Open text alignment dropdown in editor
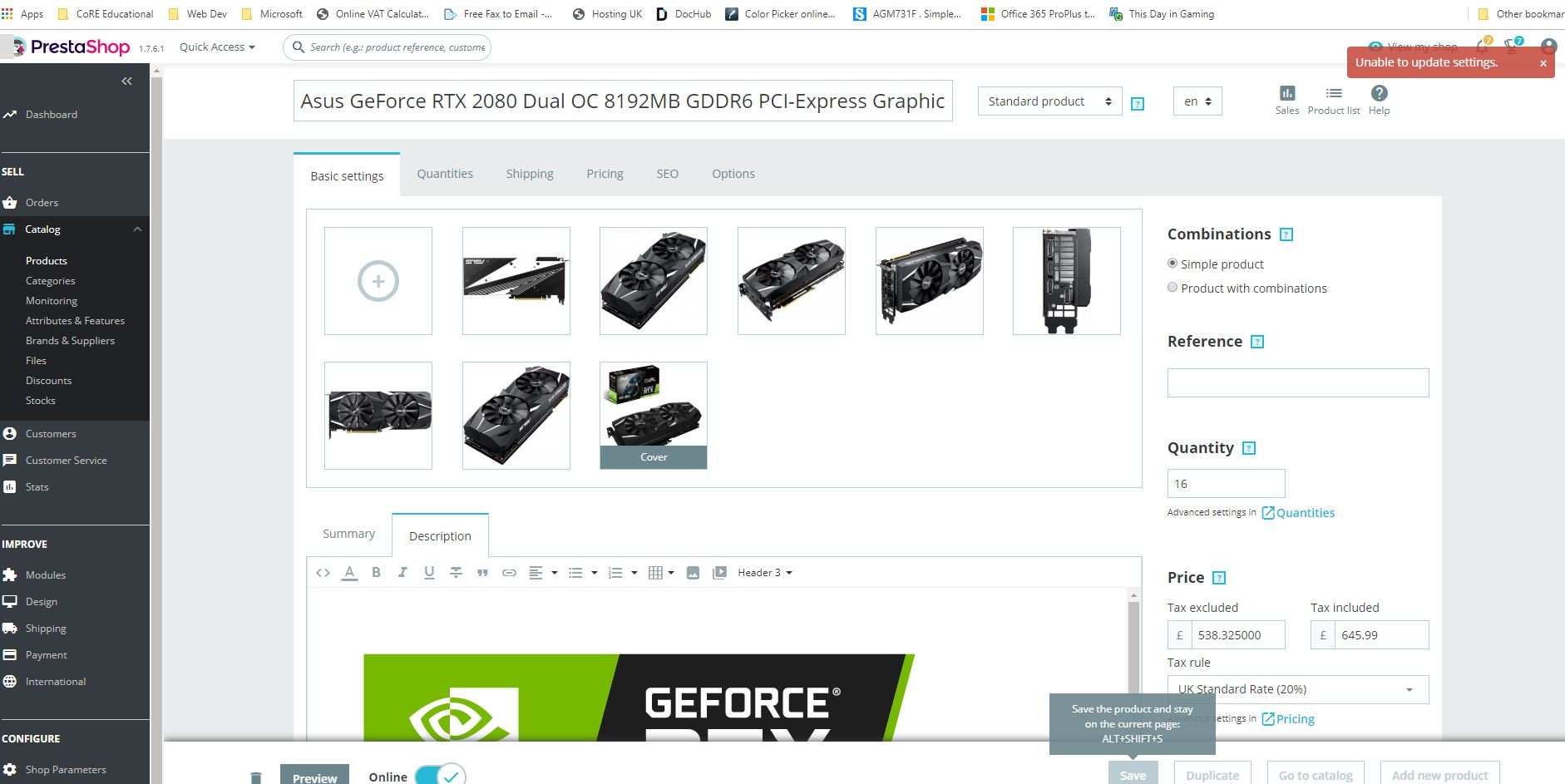 542,573
